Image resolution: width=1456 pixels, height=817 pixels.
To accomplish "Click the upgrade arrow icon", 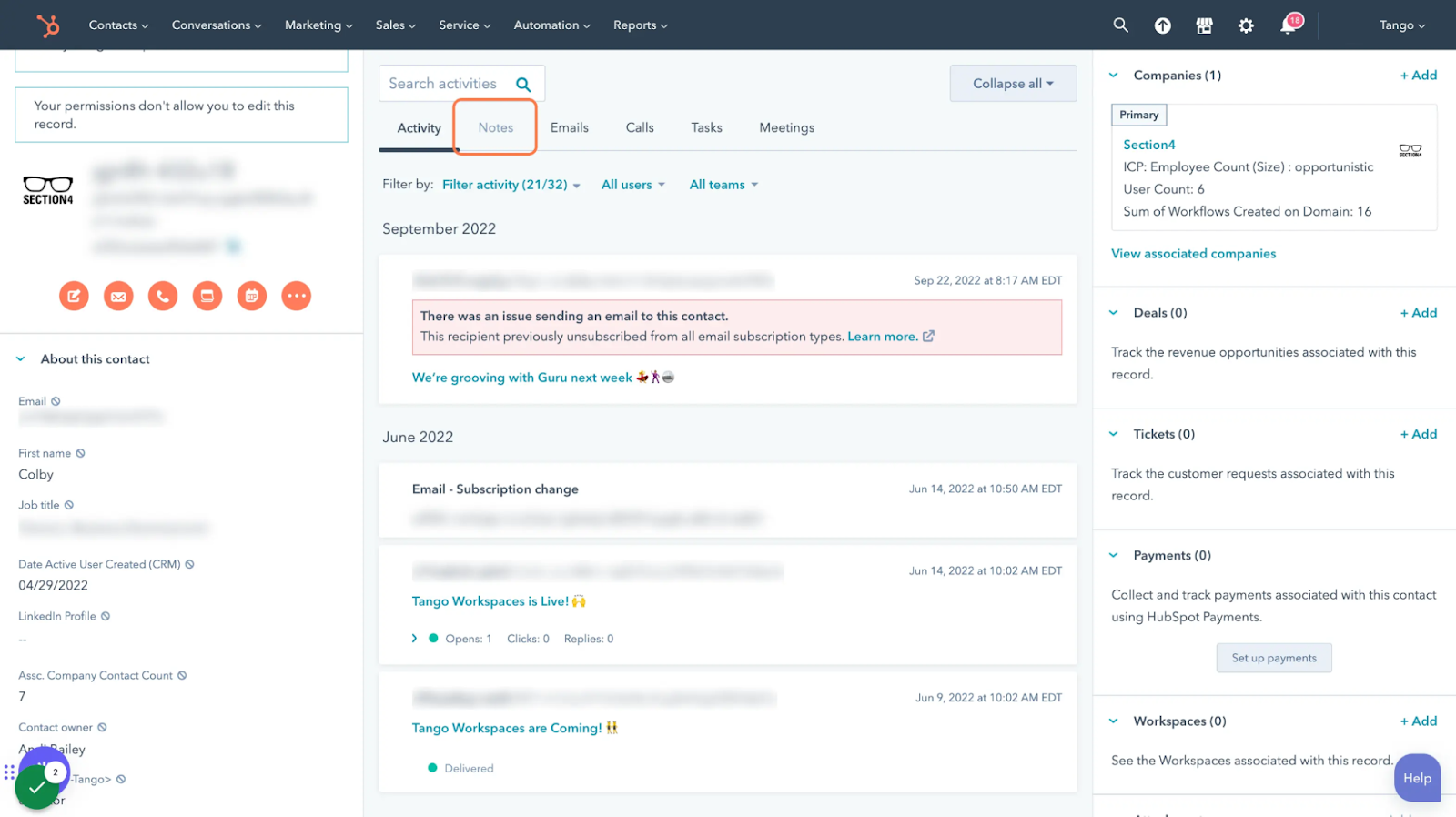I will [1162, 25].
